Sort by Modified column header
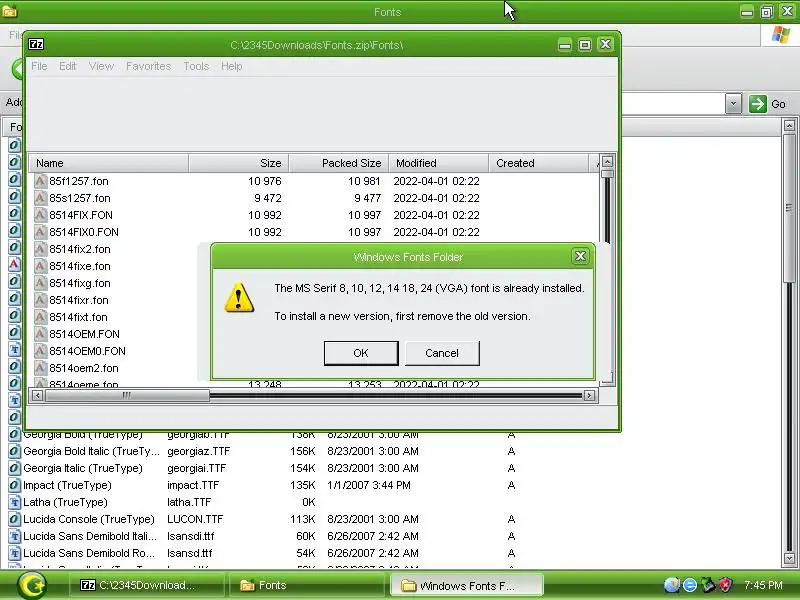Viewport: 800px width, 600px height. click(439, 163)
